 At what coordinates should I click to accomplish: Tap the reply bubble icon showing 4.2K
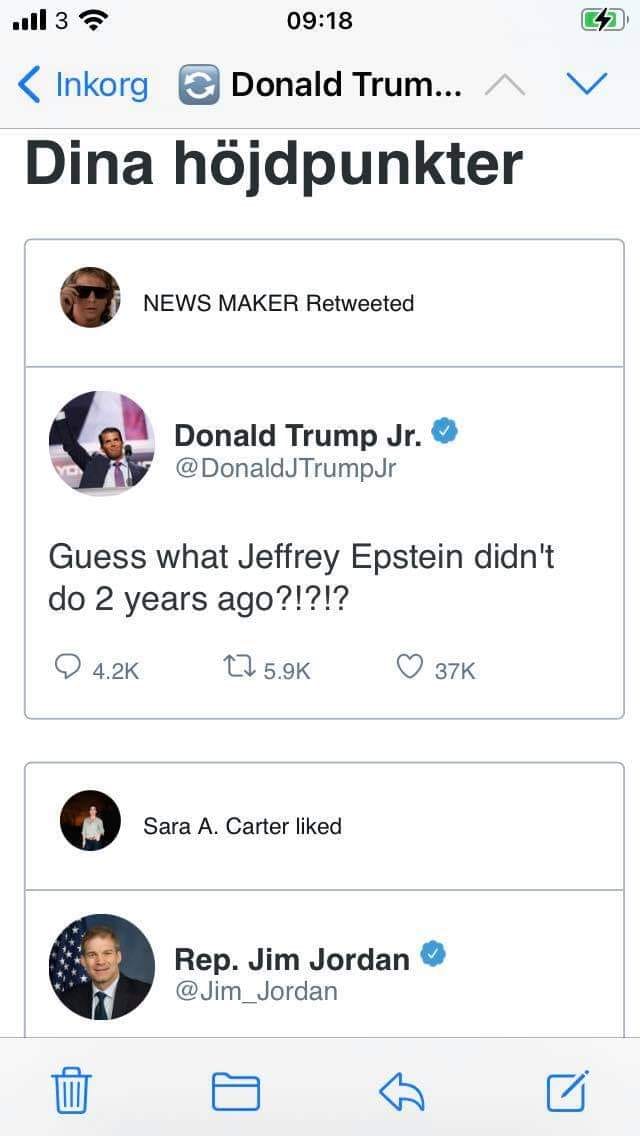click(x=68, y=668)
